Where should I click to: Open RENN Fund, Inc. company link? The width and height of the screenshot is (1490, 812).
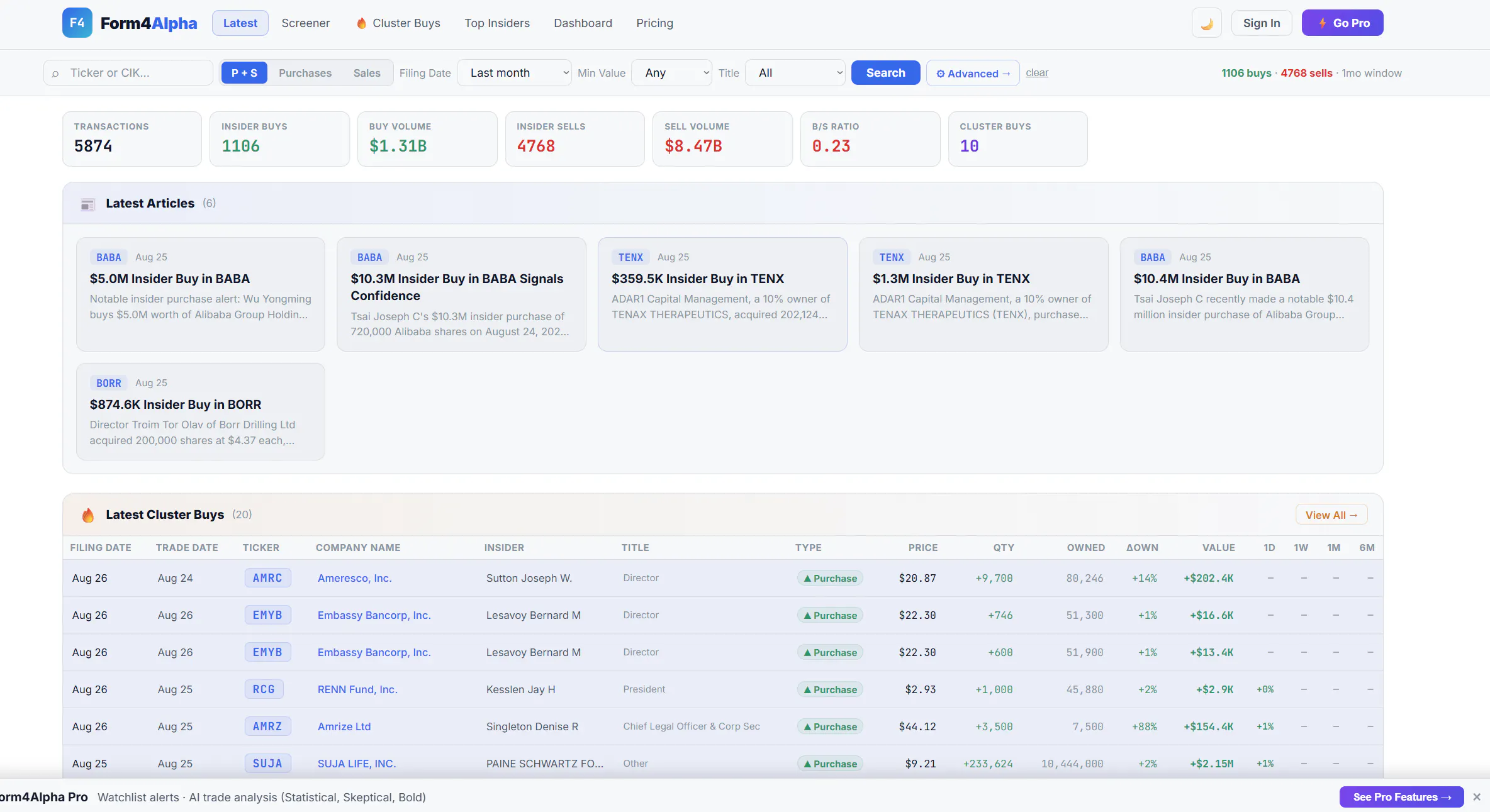tap(357, 689)
